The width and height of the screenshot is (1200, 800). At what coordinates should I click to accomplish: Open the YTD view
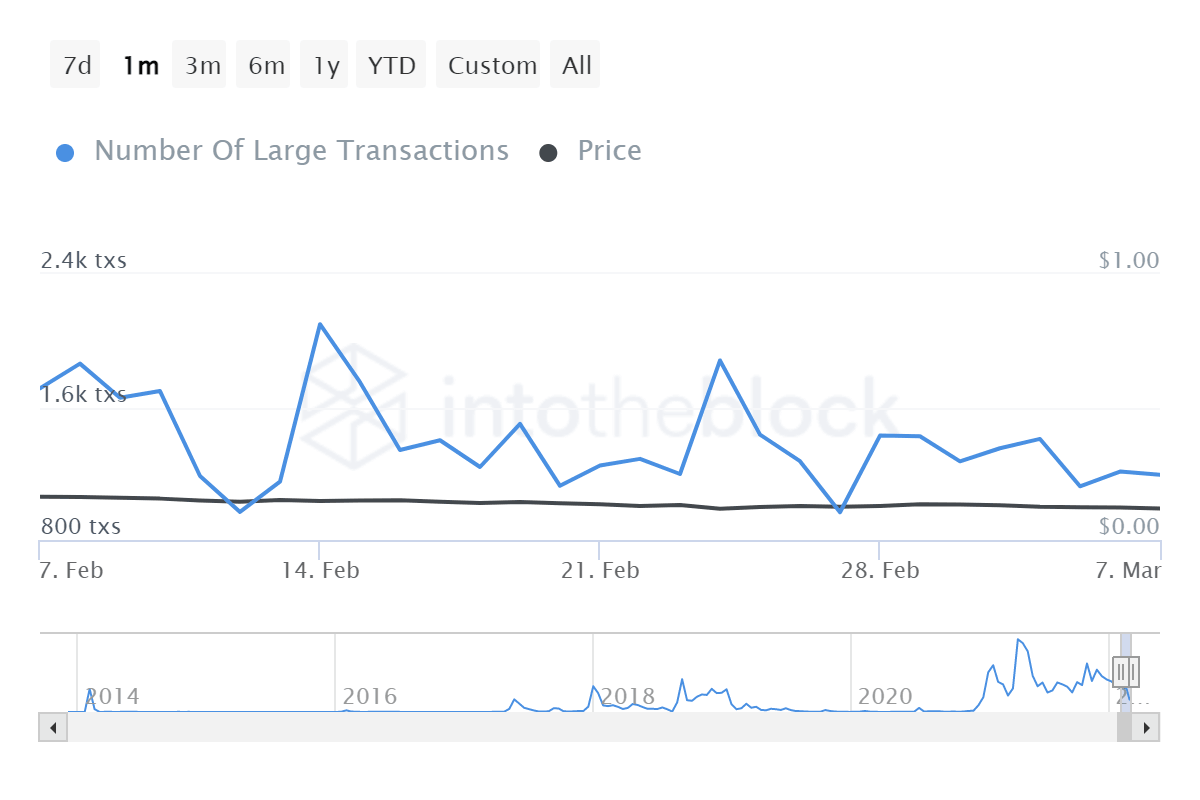pos(390,64)
